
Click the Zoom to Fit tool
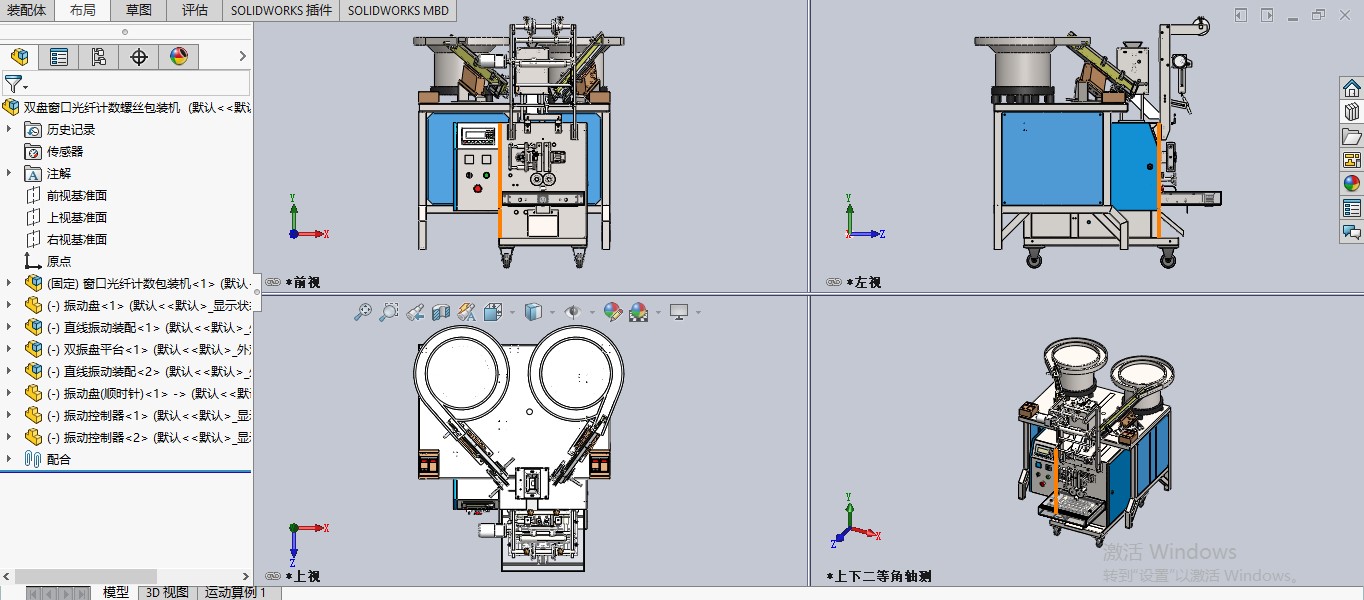point(363,312)
